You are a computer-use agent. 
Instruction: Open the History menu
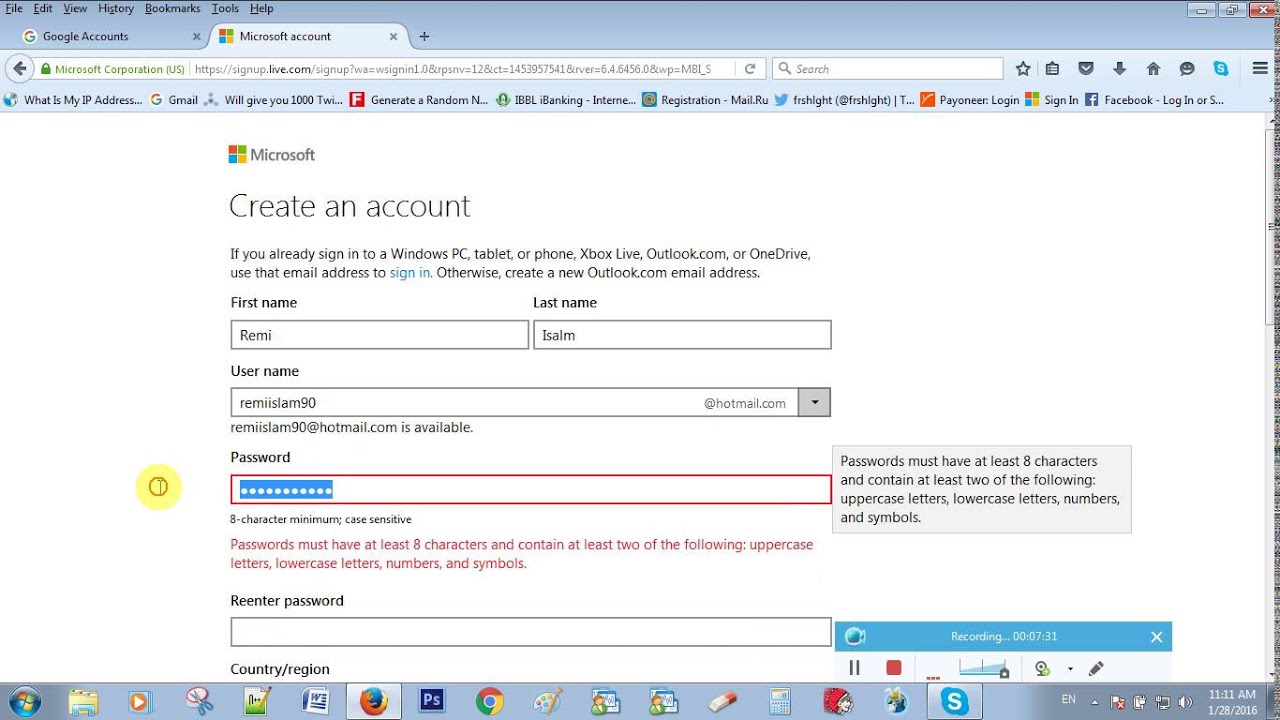pyautogui.click(x=116, y=8)
